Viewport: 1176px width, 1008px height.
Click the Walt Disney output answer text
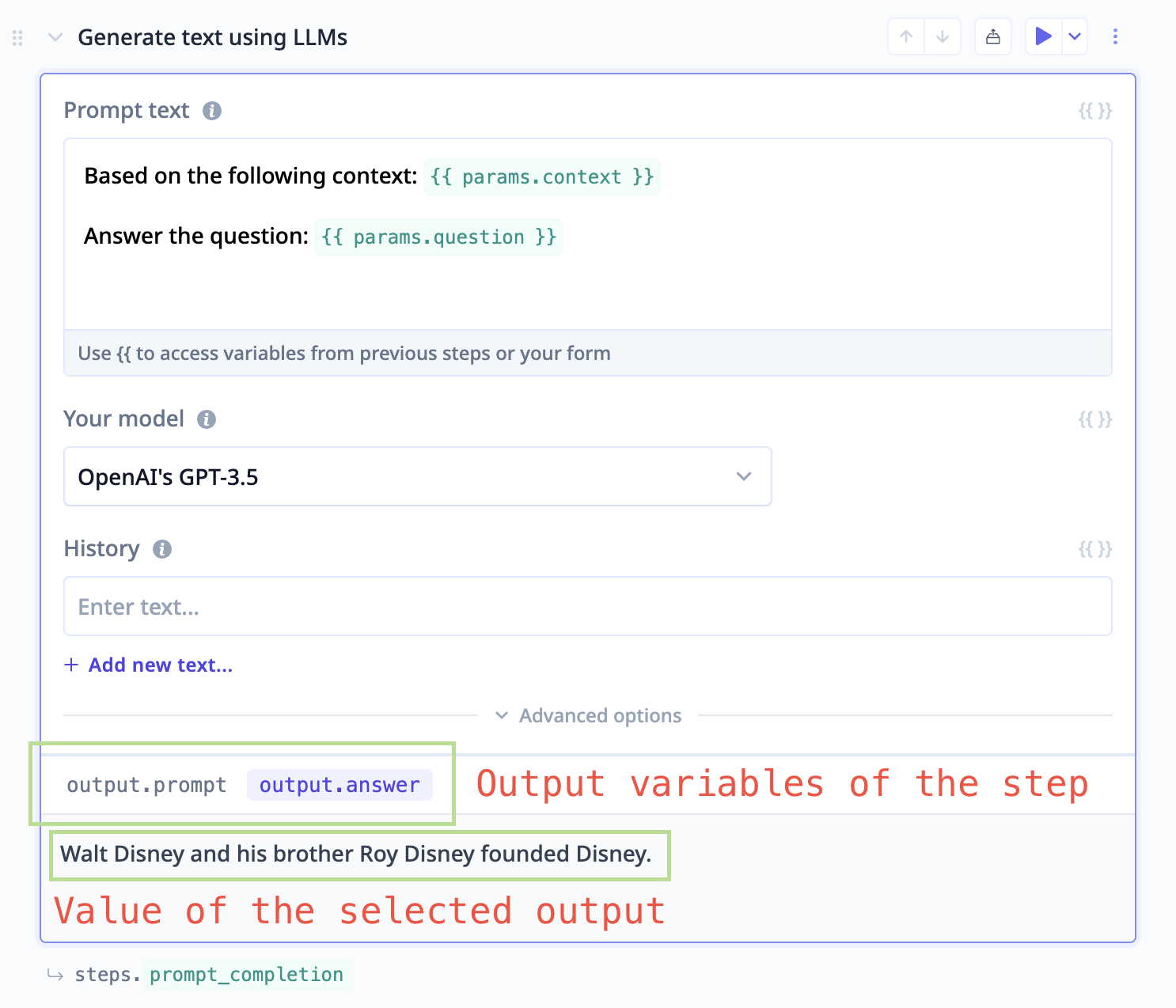356,855
